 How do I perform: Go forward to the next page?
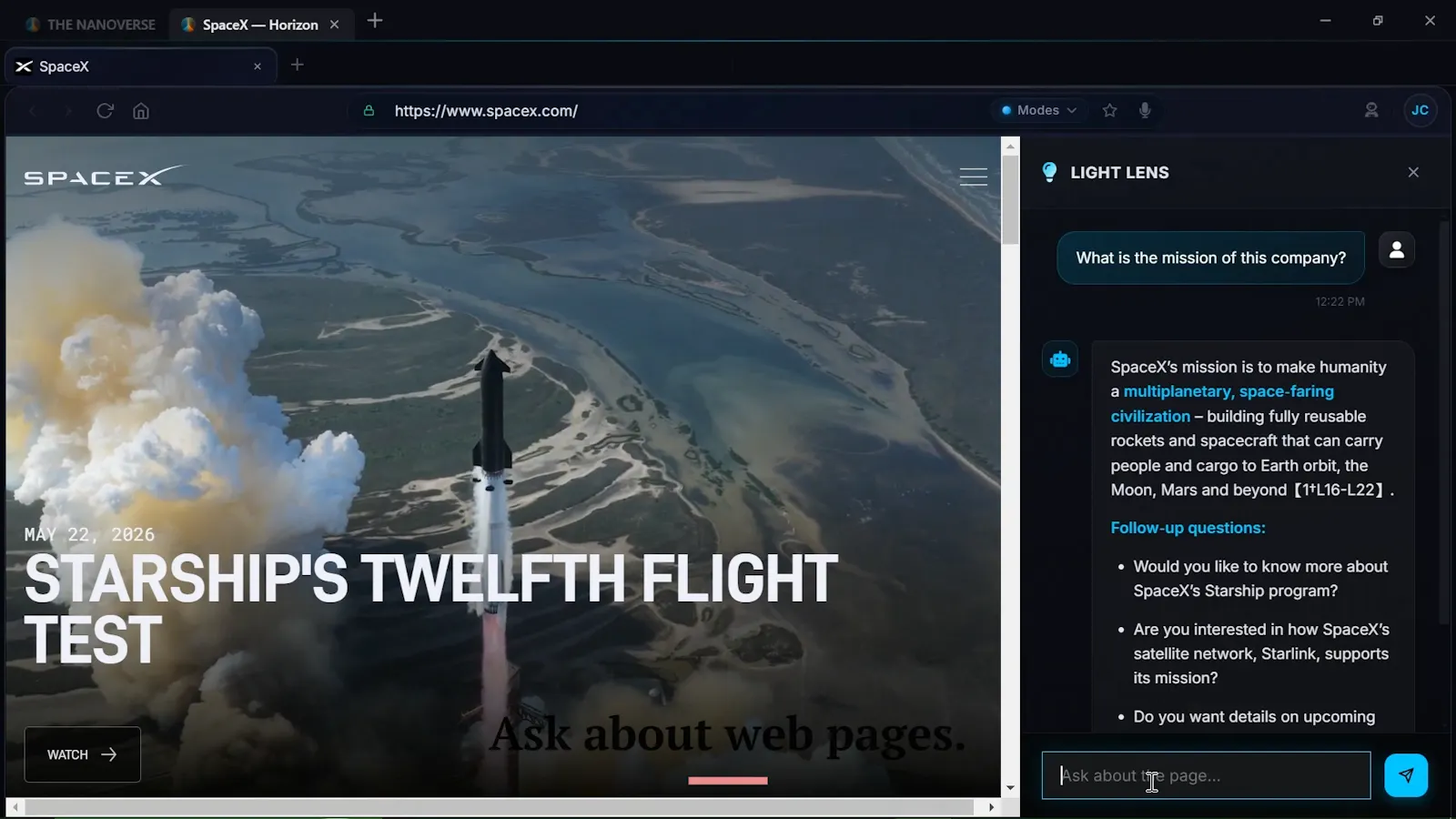pyautogui.click(x=68, y=111)
